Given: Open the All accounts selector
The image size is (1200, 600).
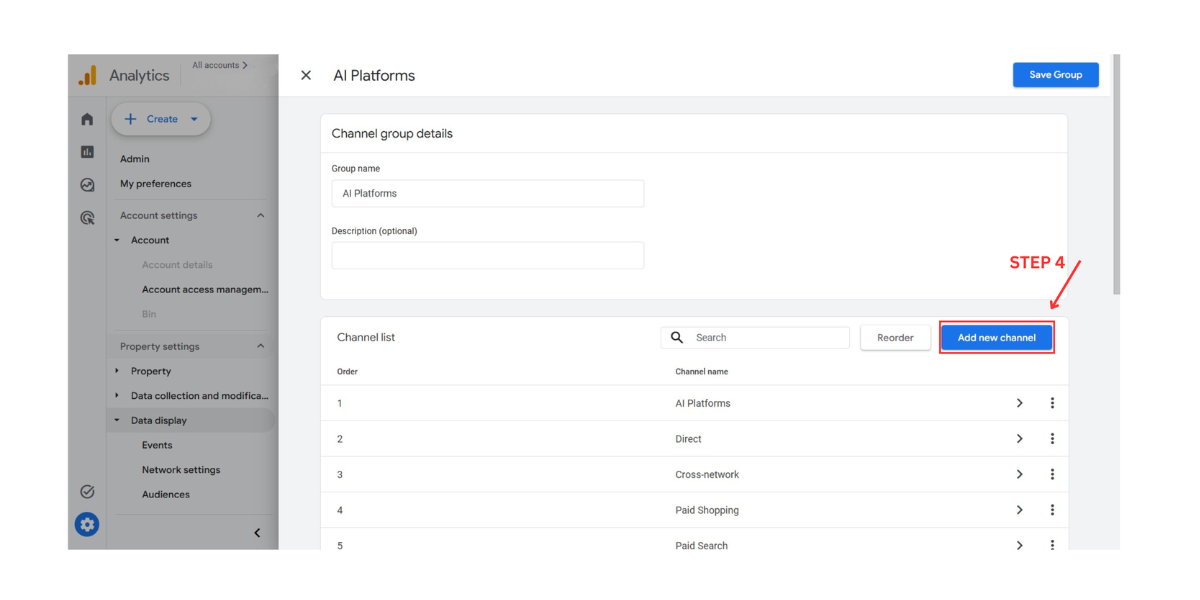Looking at the screenshot, I should click(x=220, y=65).
